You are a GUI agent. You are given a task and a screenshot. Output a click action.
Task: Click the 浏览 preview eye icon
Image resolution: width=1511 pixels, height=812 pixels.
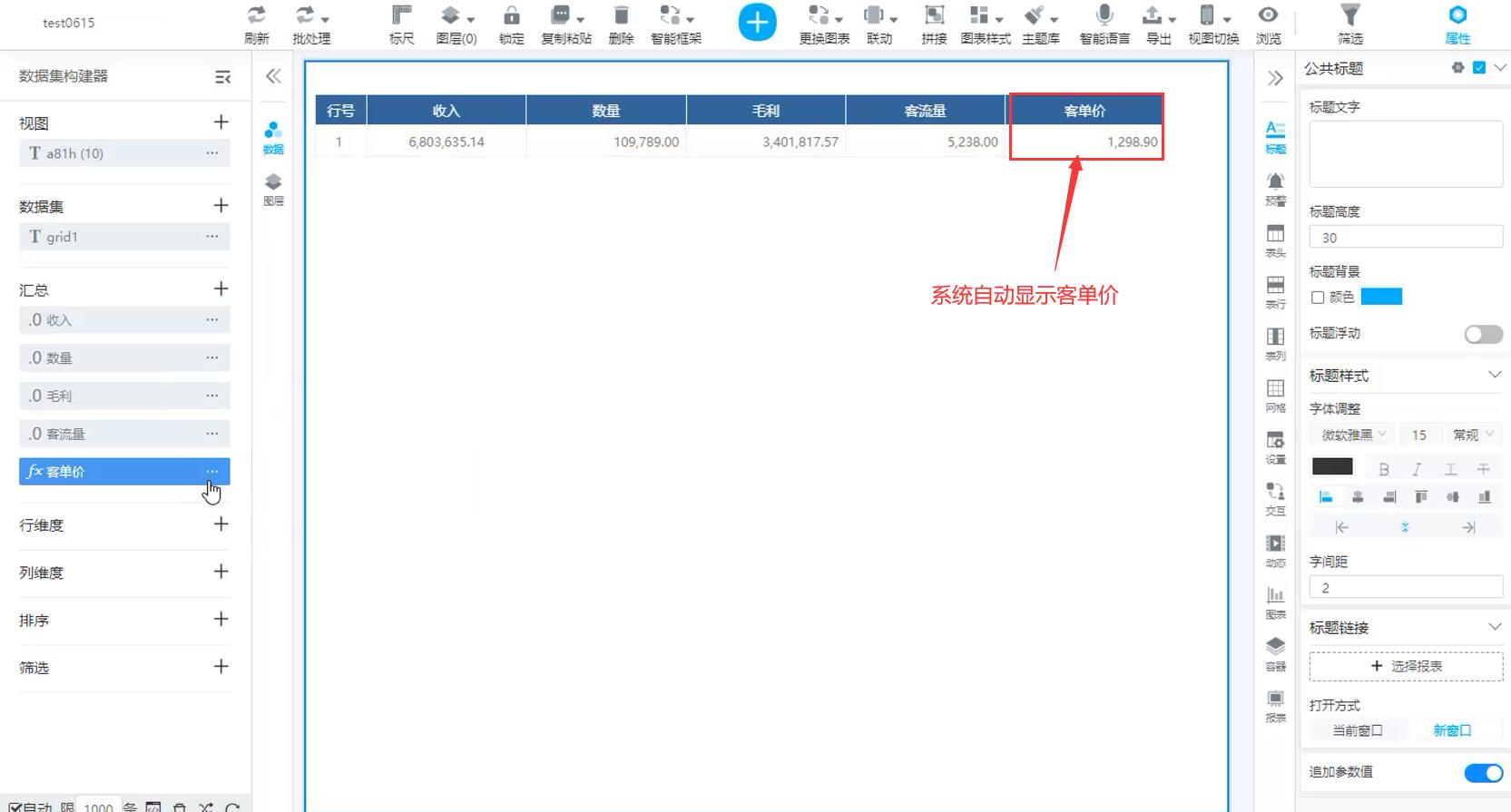[x=1268, y=15]
